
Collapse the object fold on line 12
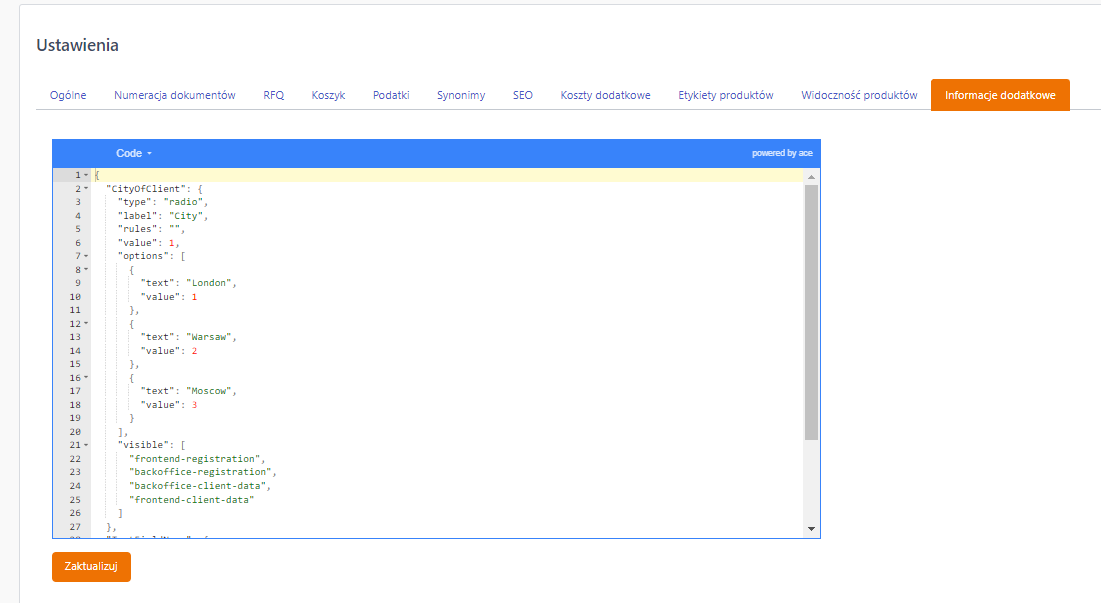pos(86,324)
